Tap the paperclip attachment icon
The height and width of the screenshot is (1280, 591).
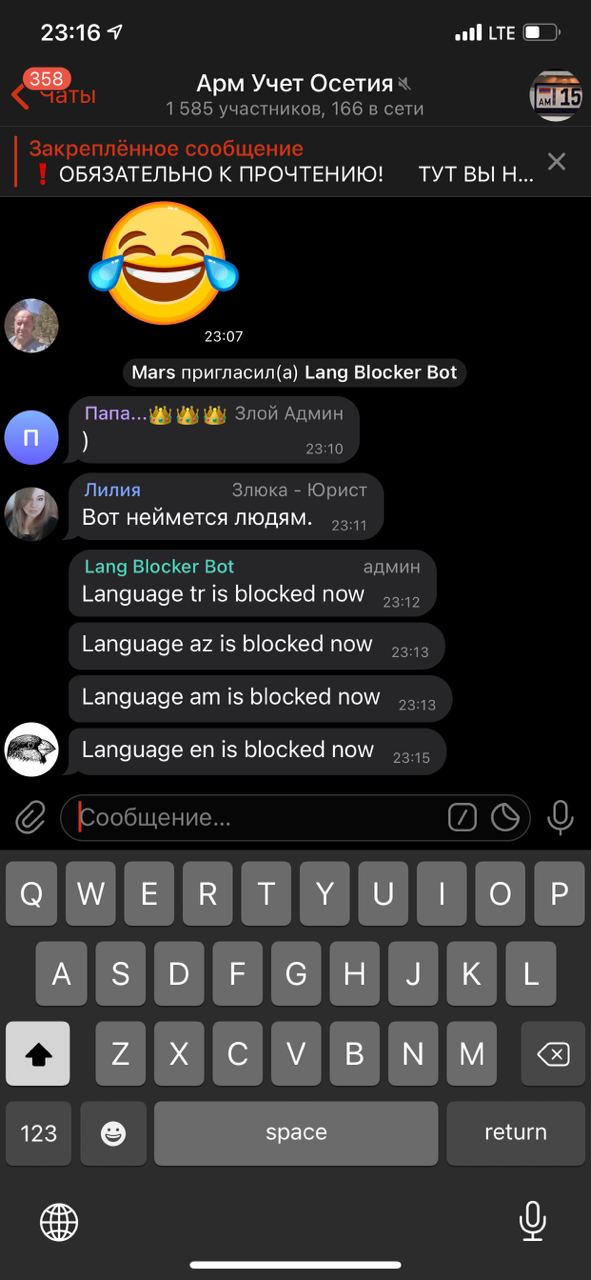(x=31, y=818)
